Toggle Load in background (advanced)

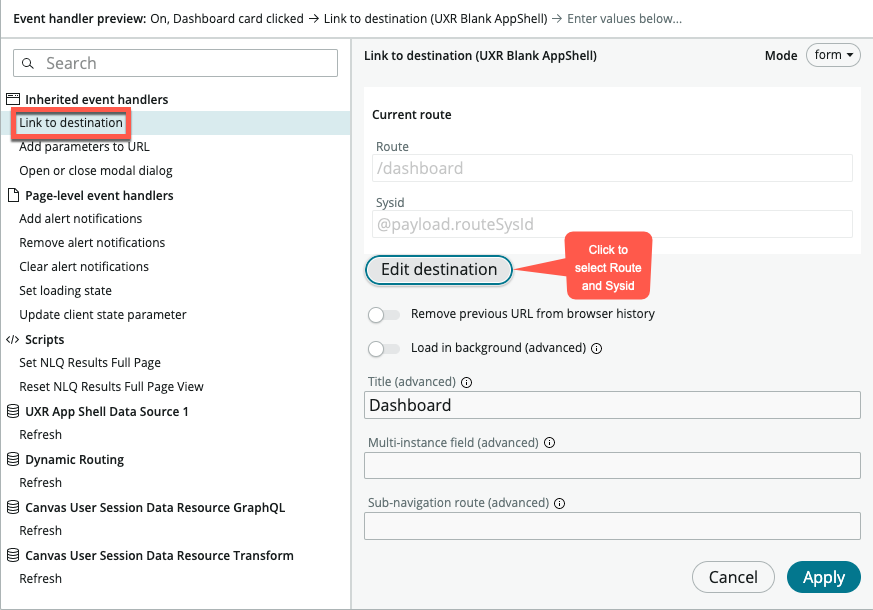click(x=384, y=347)
